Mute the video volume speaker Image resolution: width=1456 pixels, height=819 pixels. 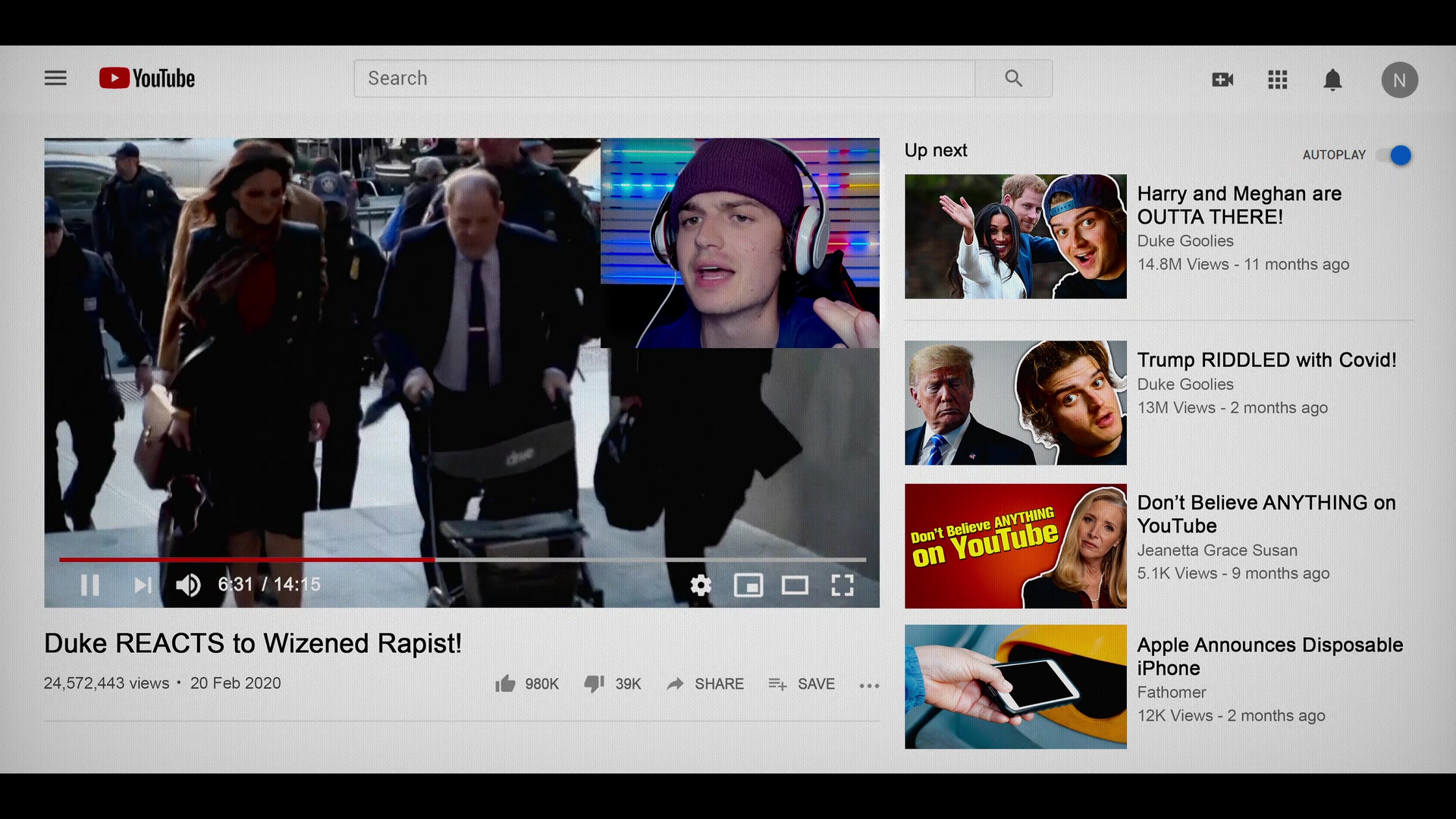[x=188, y=585]
